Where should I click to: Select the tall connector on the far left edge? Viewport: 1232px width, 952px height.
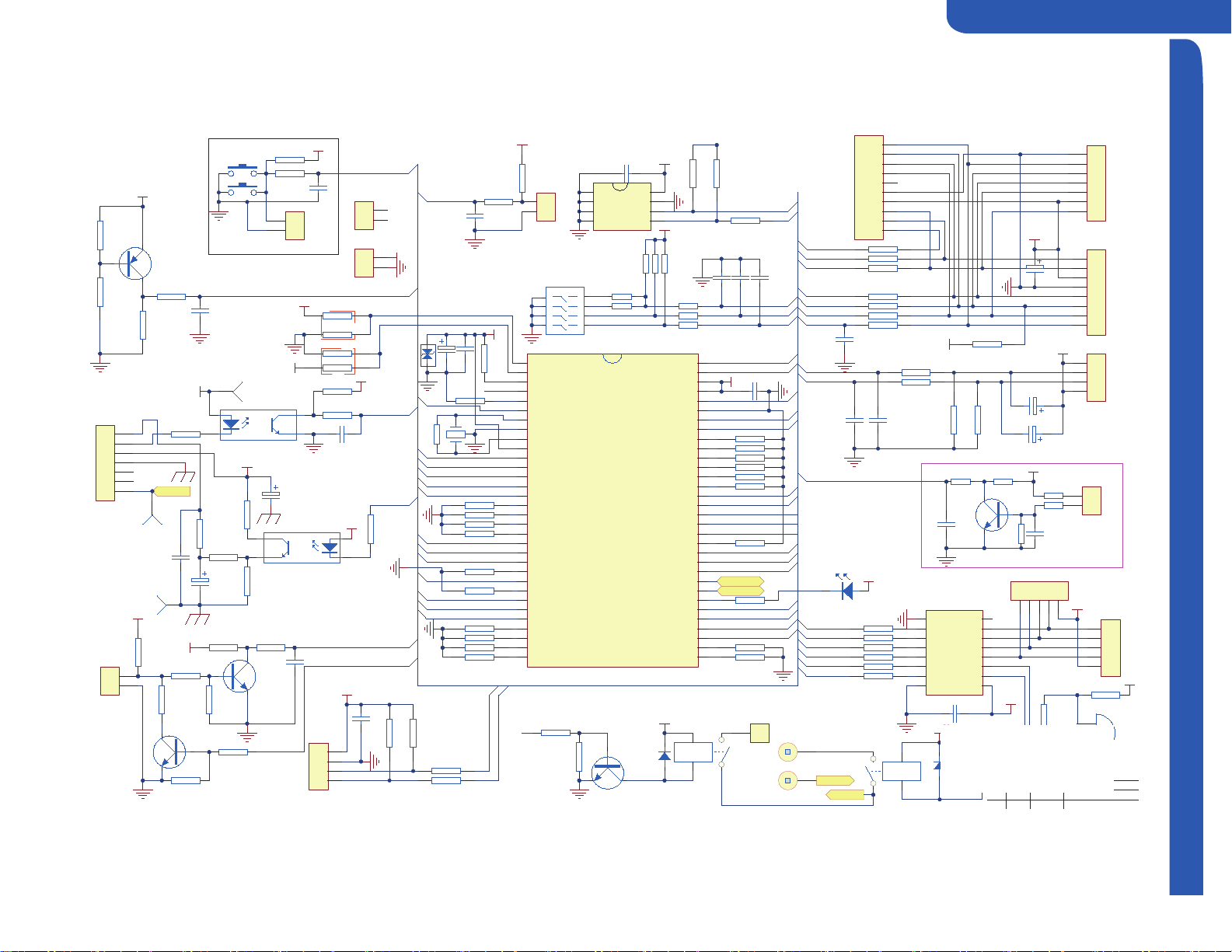(105, 463)
